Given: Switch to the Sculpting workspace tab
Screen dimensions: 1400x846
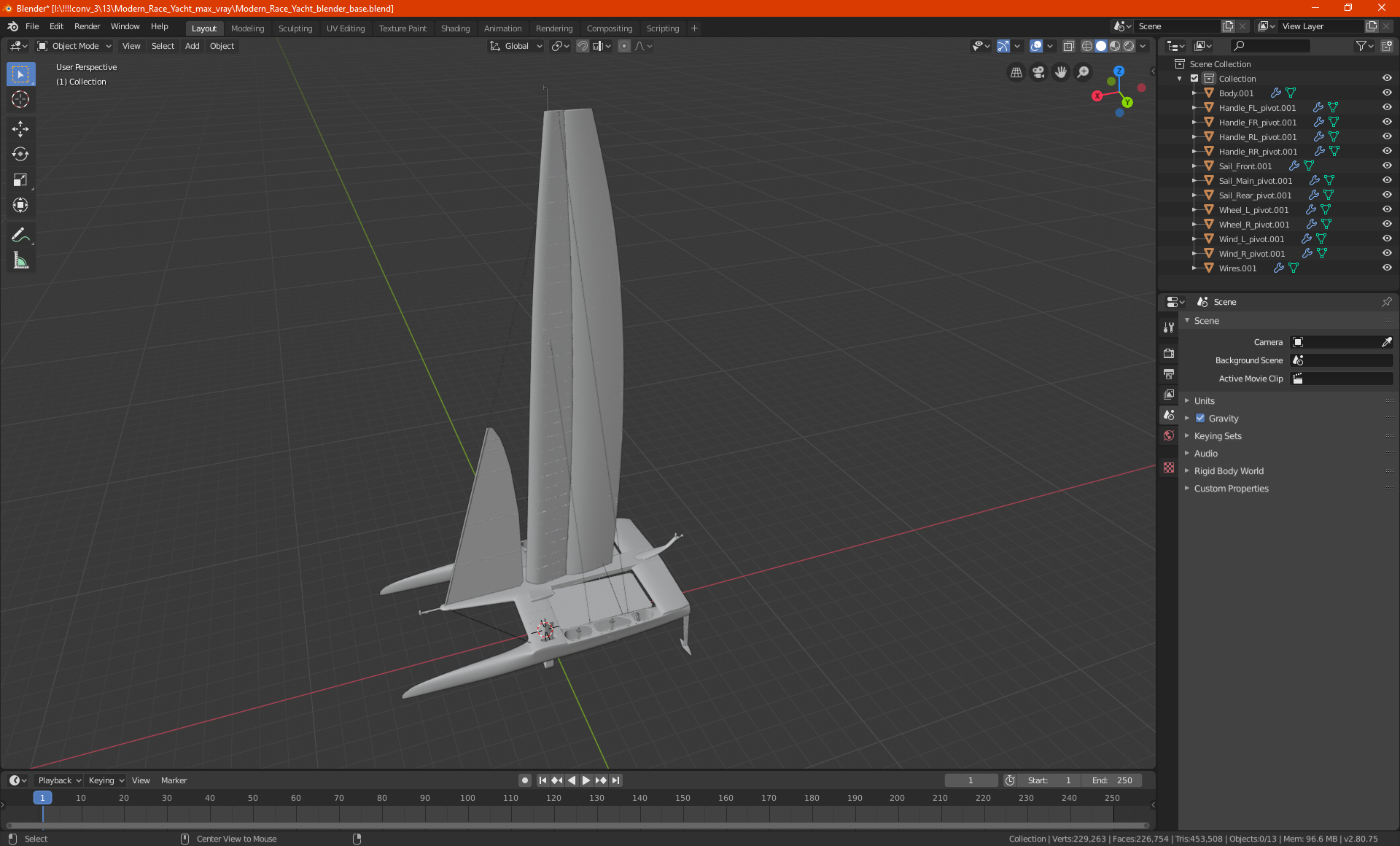Looking at the screenshot, I should 295,28.
